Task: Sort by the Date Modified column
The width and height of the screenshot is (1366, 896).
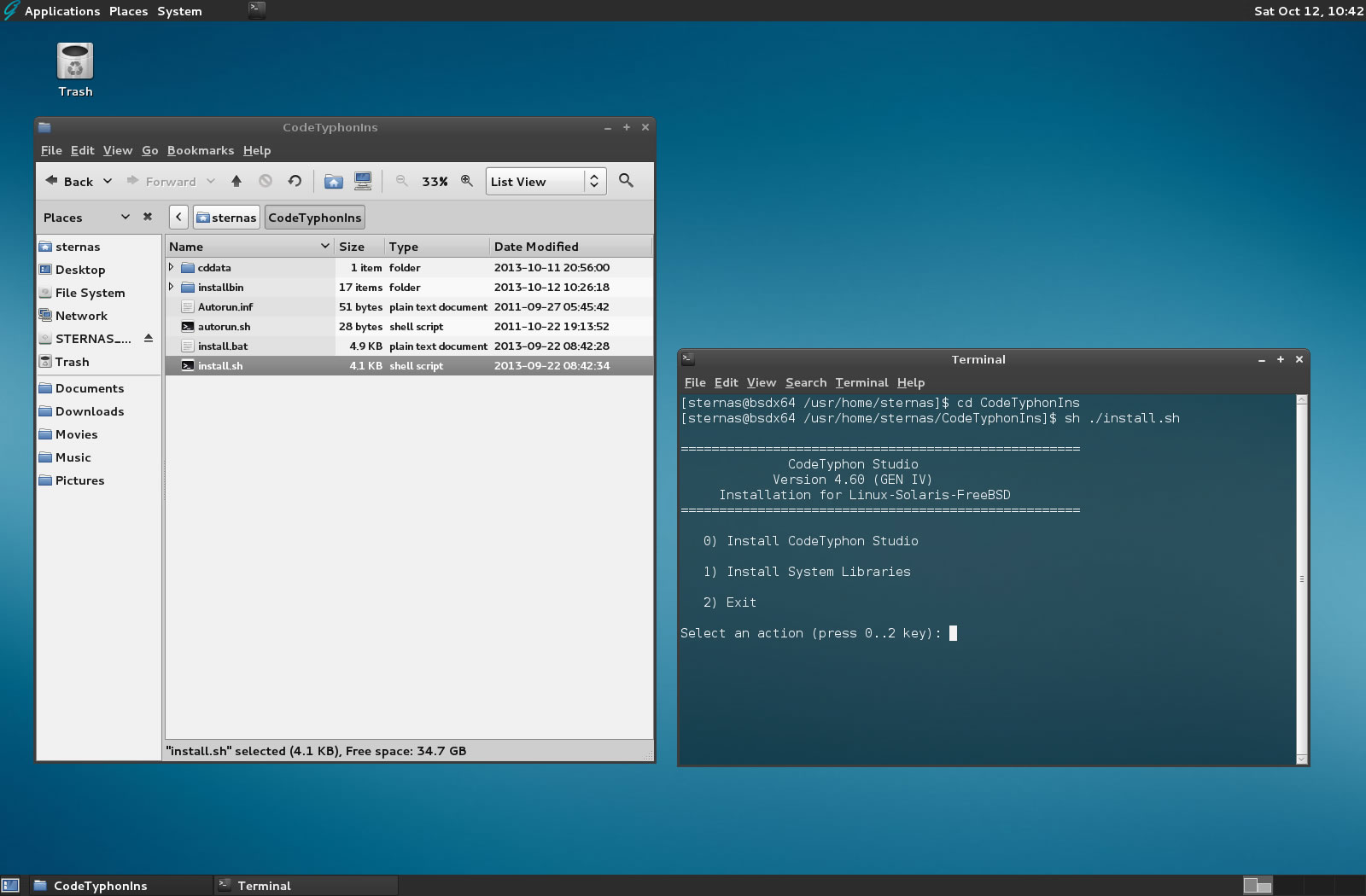Action: coord(570,247)
